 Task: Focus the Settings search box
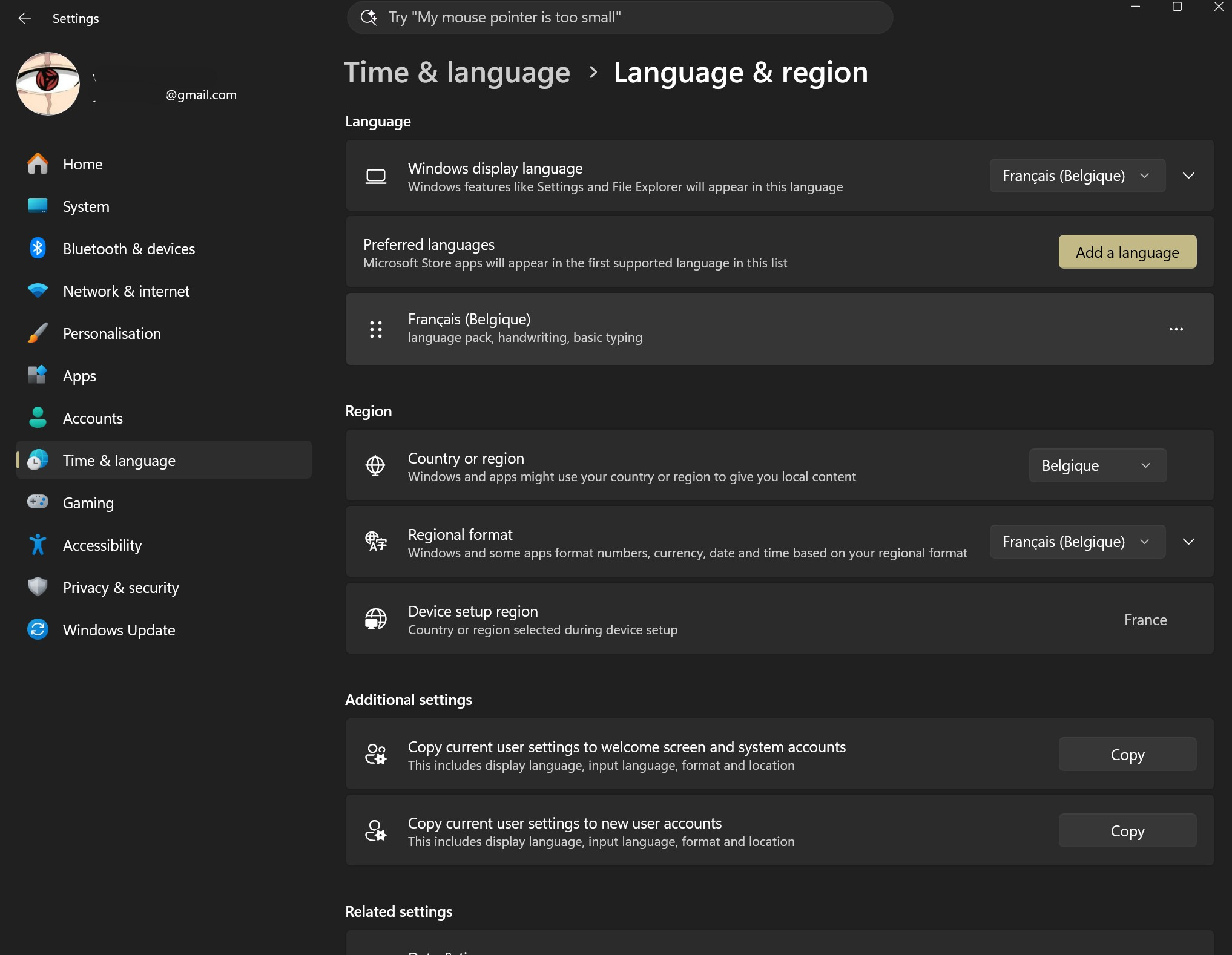pos(619,17)
